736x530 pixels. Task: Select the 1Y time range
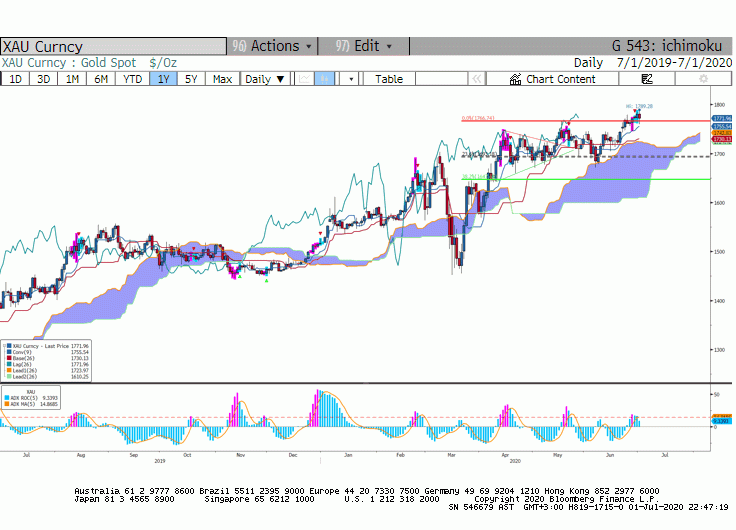coord(163,79)
